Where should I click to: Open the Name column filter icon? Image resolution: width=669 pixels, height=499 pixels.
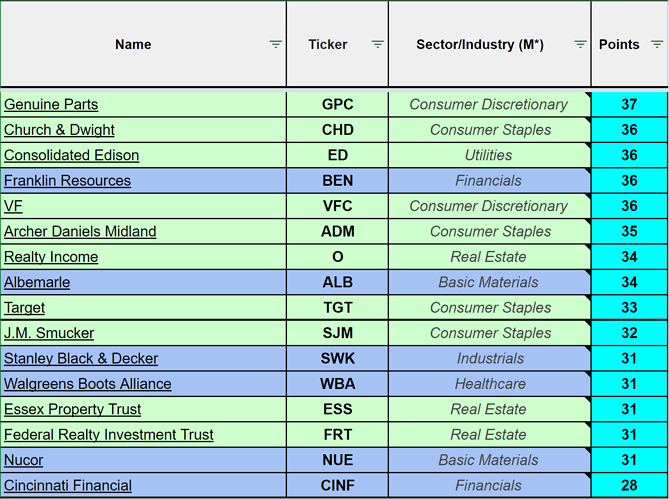pos(275,44)
